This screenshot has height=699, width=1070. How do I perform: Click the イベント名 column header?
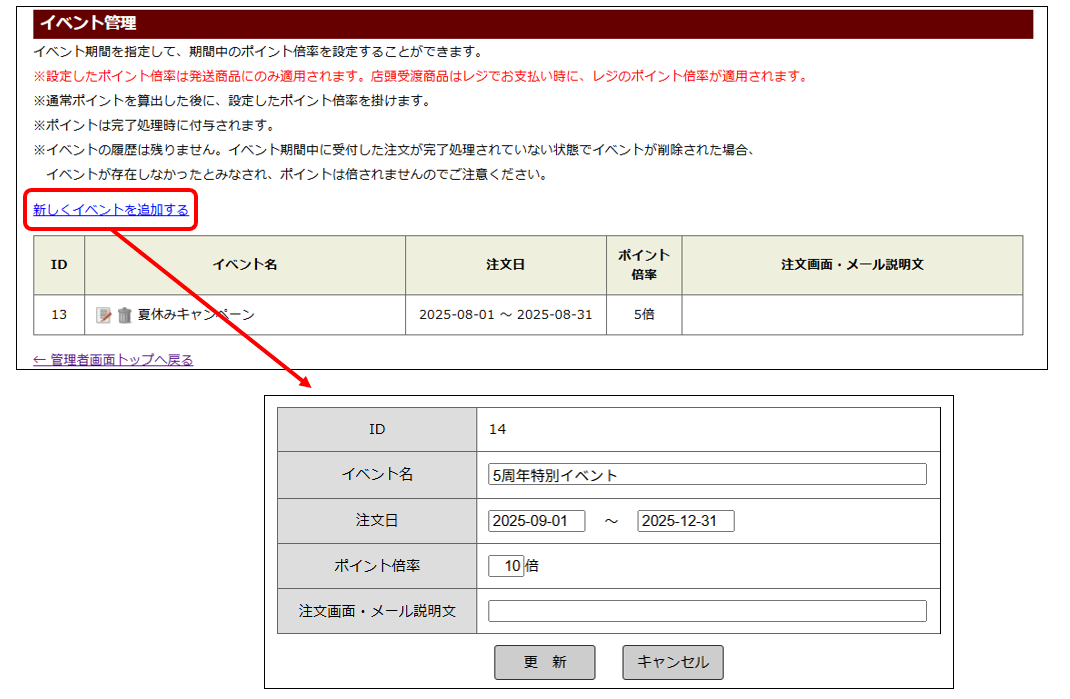245,265
